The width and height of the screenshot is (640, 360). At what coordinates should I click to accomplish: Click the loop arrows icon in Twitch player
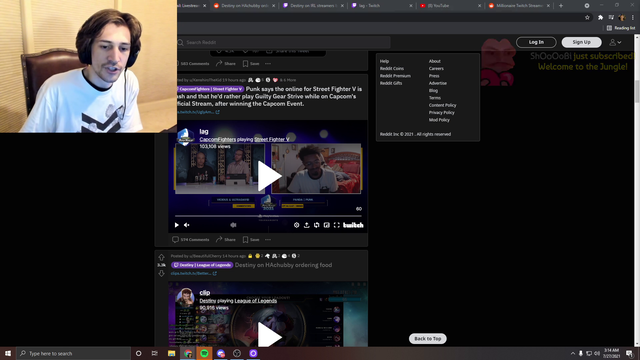point(316,225)
